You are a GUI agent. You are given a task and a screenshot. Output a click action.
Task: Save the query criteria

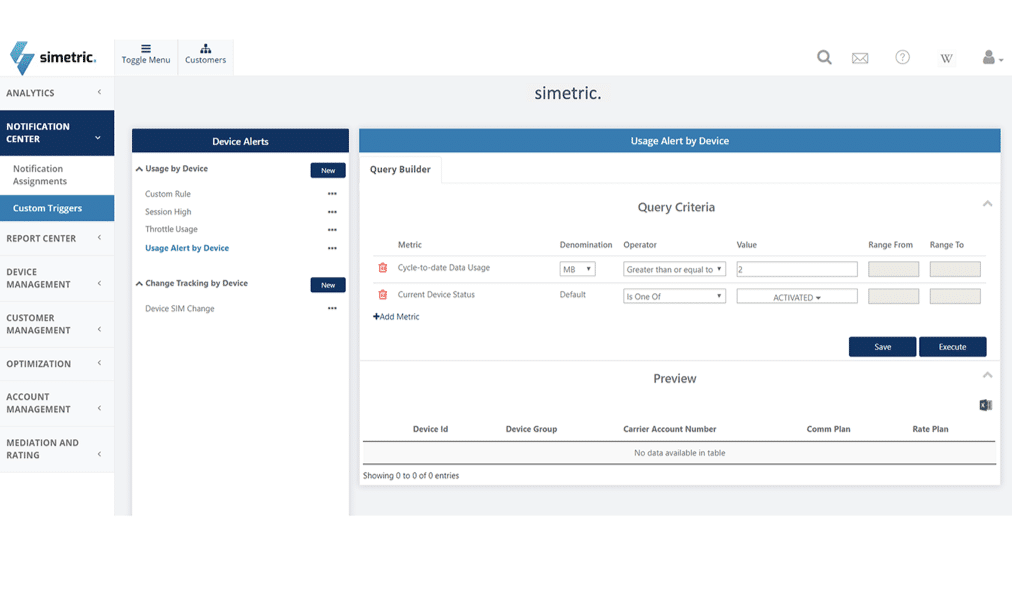882,347
